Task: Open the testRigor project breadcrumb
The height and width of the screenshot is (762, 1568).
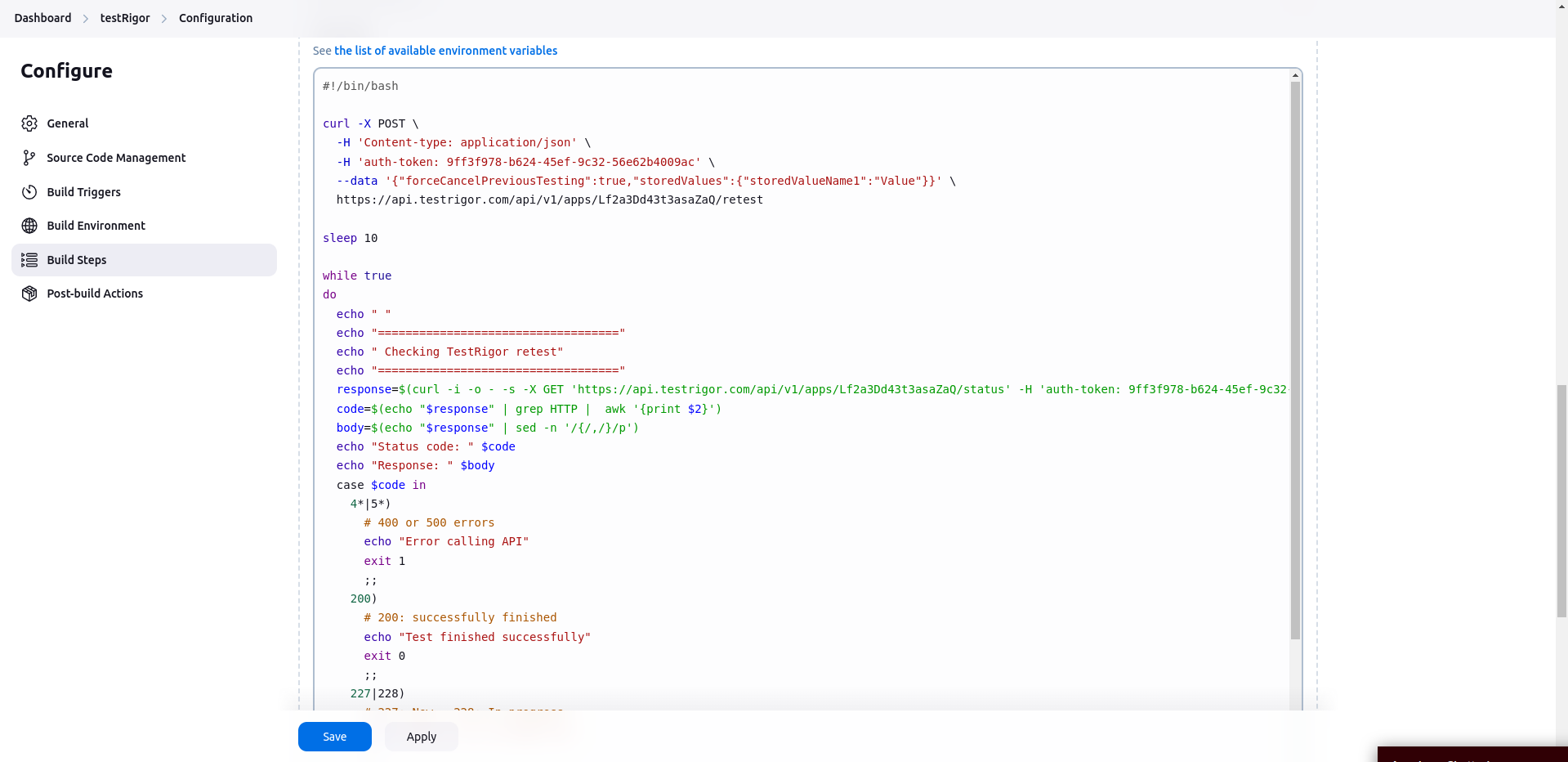Action: (x=125, y=18)
